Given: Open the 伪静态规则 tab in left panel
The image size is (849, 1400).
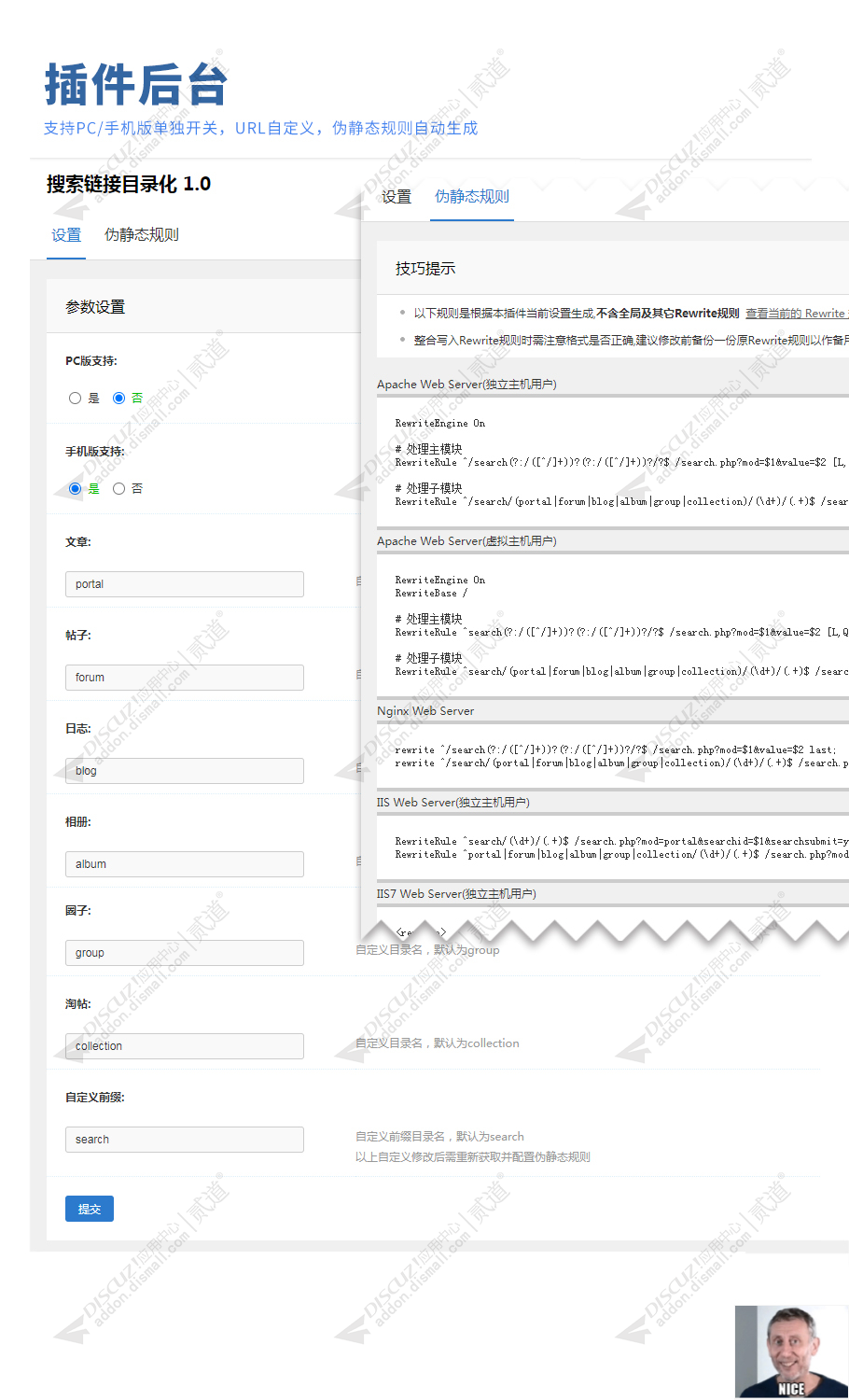Looking at the screenshot, I should (141, 235).
